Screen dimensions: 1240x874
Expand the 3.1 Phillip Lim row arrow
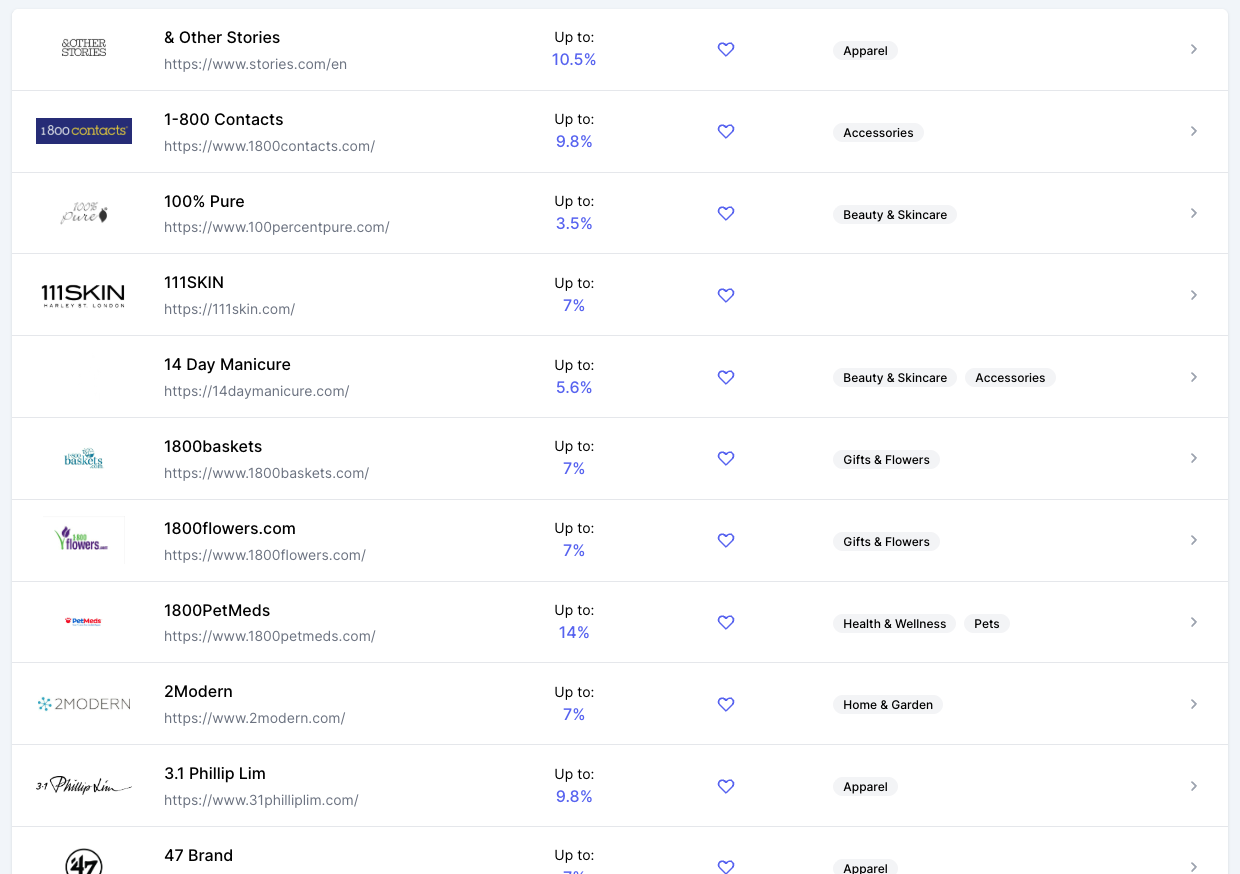[1193, 786]
